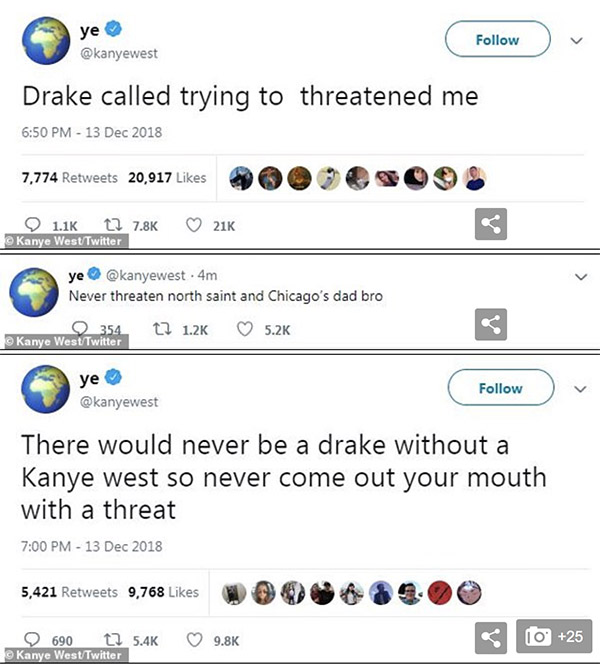Screen dimensions: 600x667
Task: Like the tweet with 21K likes
Action: [194, 225]
